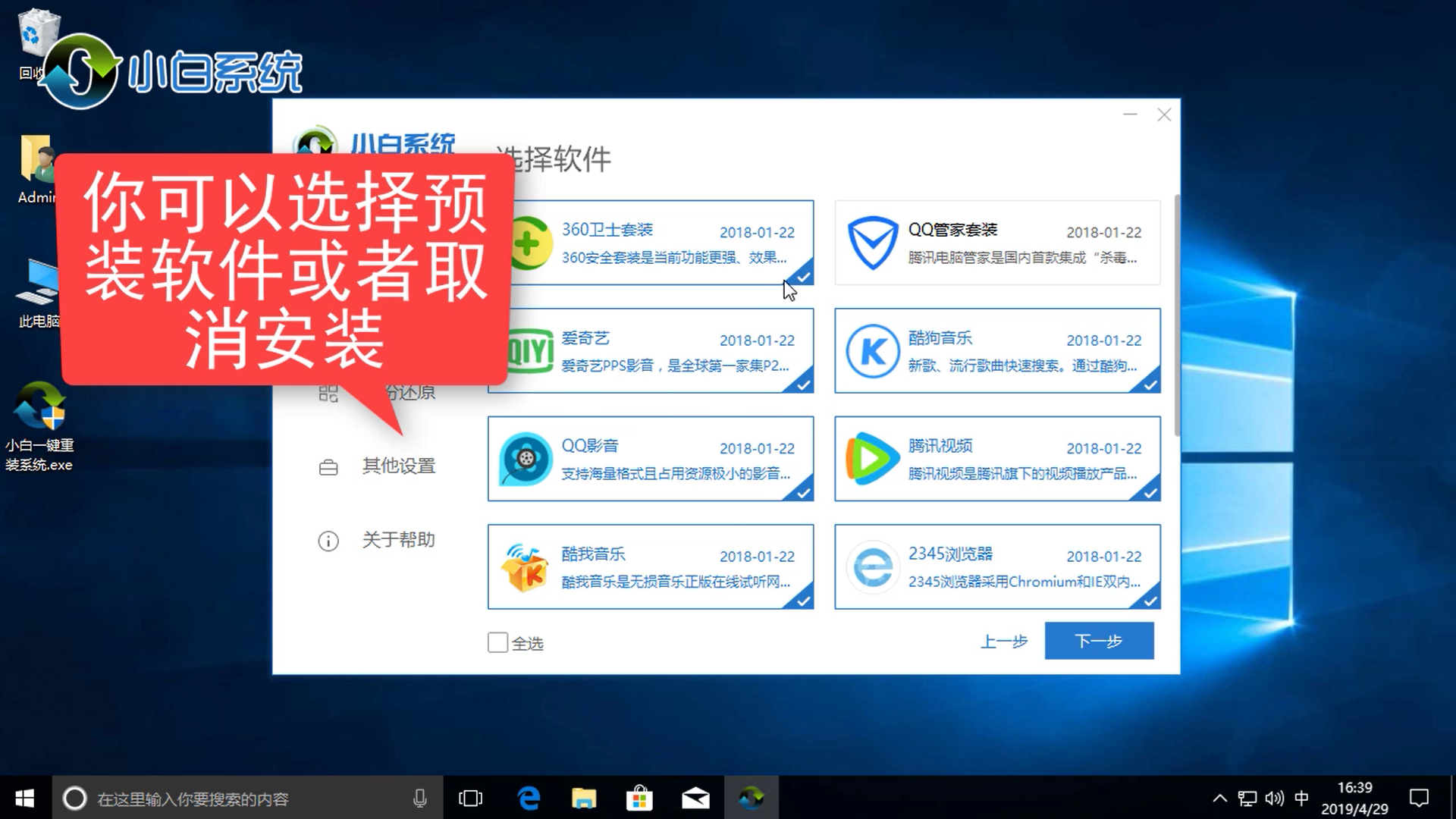Uncheck the 酷我音乐 selection mark
This screenshot has height=819, width=1456.
tap(802, 600)
